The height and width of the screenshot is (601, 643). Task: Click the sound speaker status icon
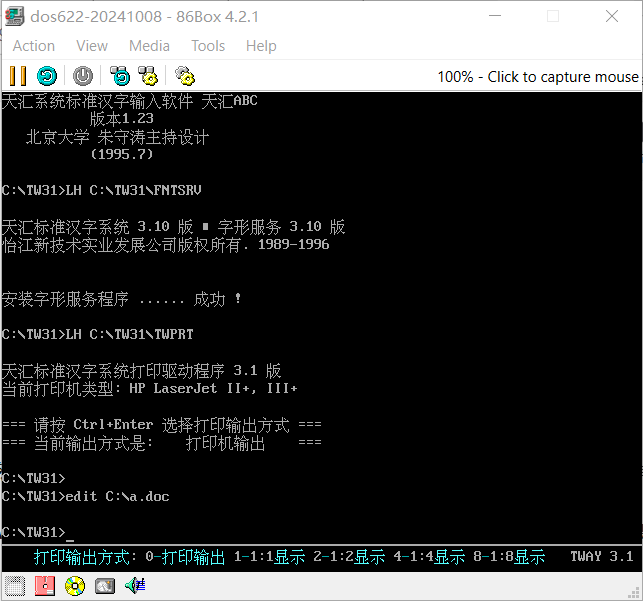[135, 586]
